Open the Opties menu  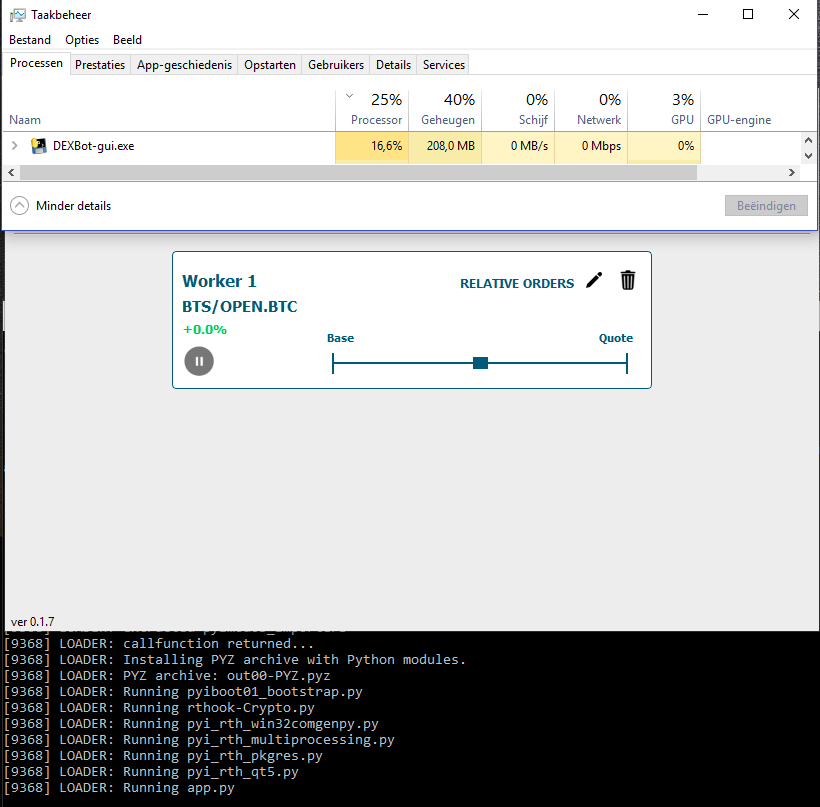click(x=82, y=40)
